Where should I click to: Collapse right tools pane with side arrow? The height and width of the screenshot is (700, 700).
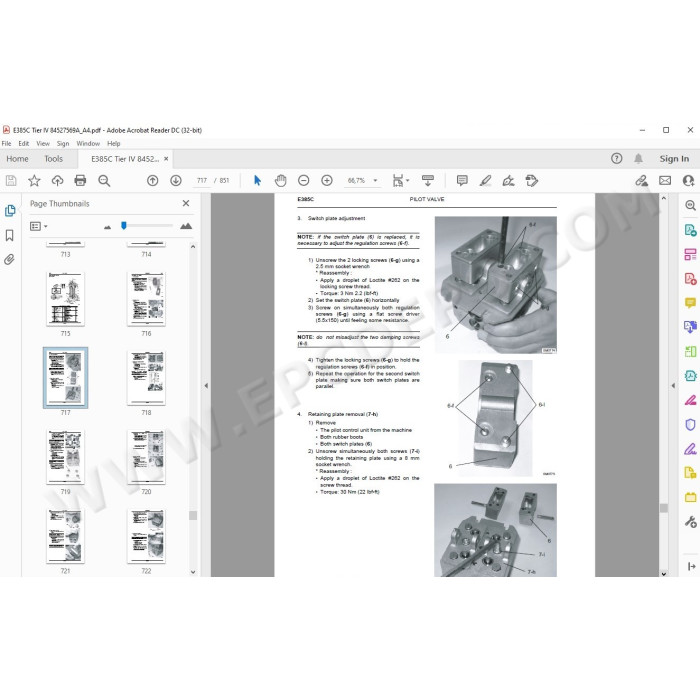tap(673, 385)
